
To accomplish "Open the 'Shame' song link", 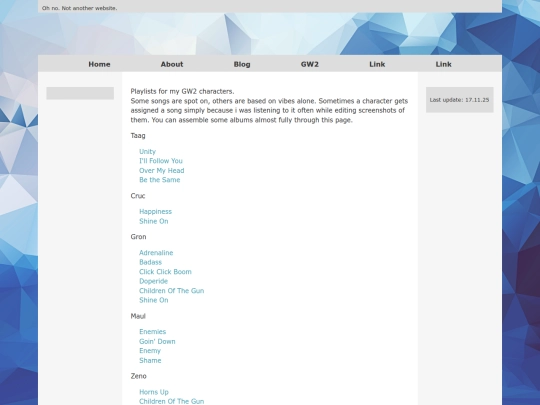I will [x=150, y=360].
